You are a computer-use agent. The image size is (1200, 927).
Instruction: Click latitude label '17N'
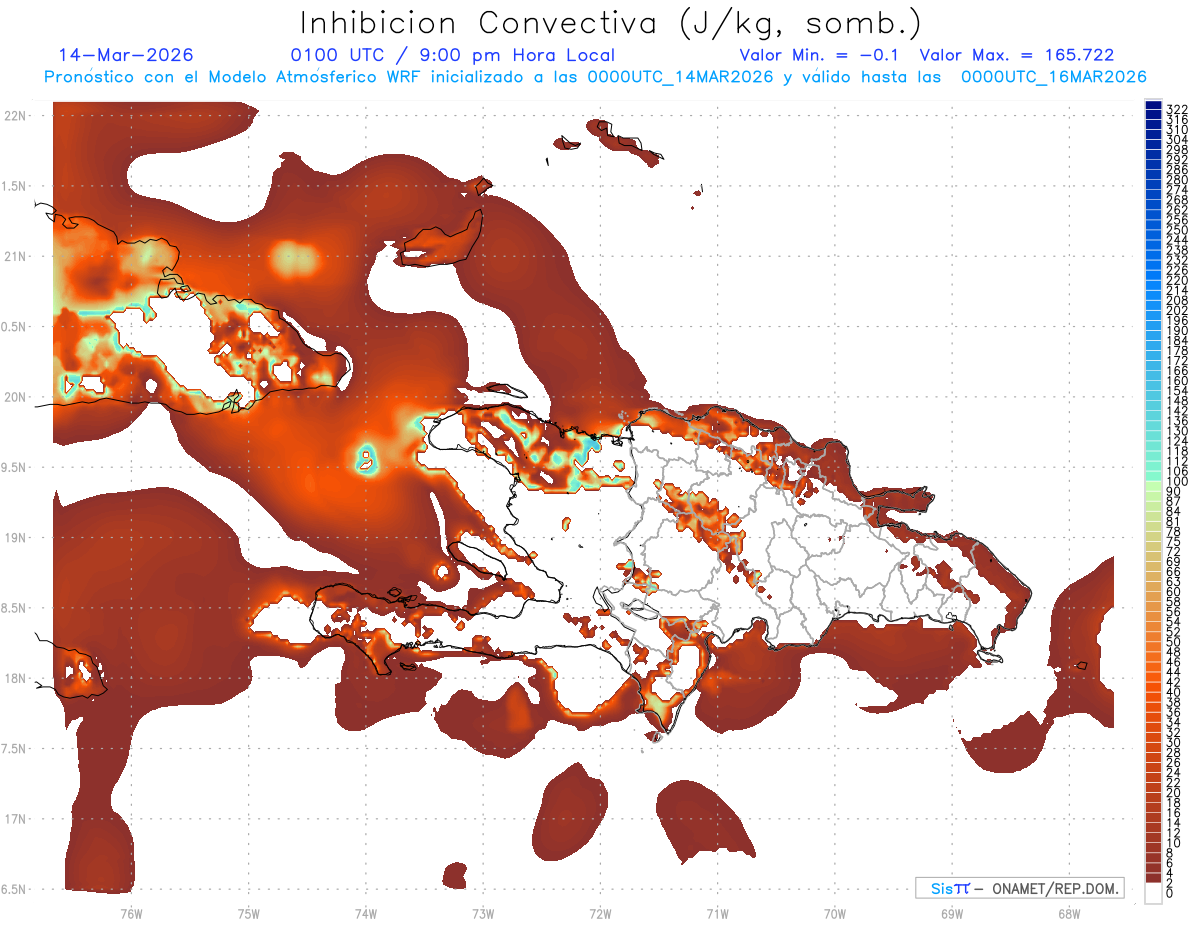[x=17, y=819]
